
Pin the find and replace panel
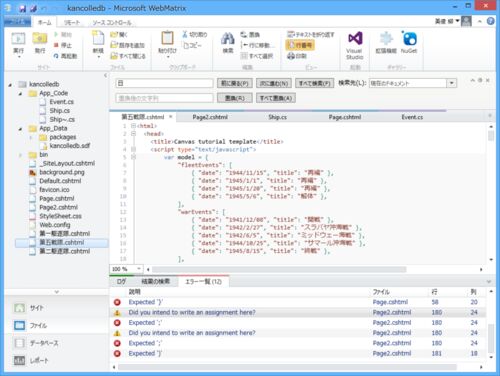pos(480,80)
